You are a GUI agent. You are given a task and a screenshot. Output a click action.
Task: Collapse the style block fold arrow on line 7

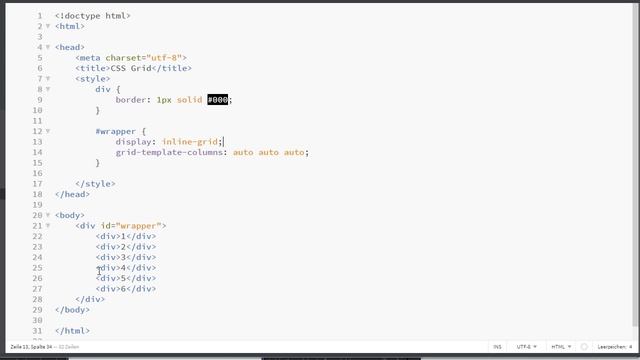click(48, 78)
